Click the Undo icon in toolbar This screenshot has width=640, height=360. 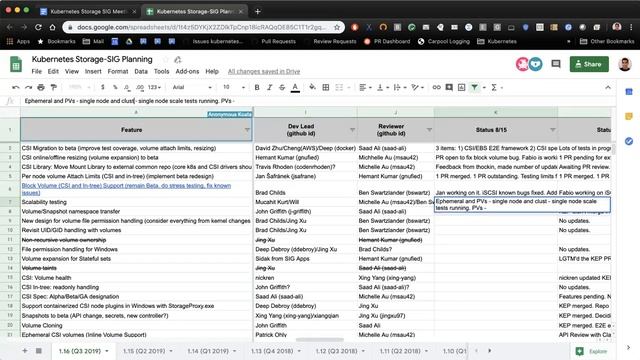[16, 87]
